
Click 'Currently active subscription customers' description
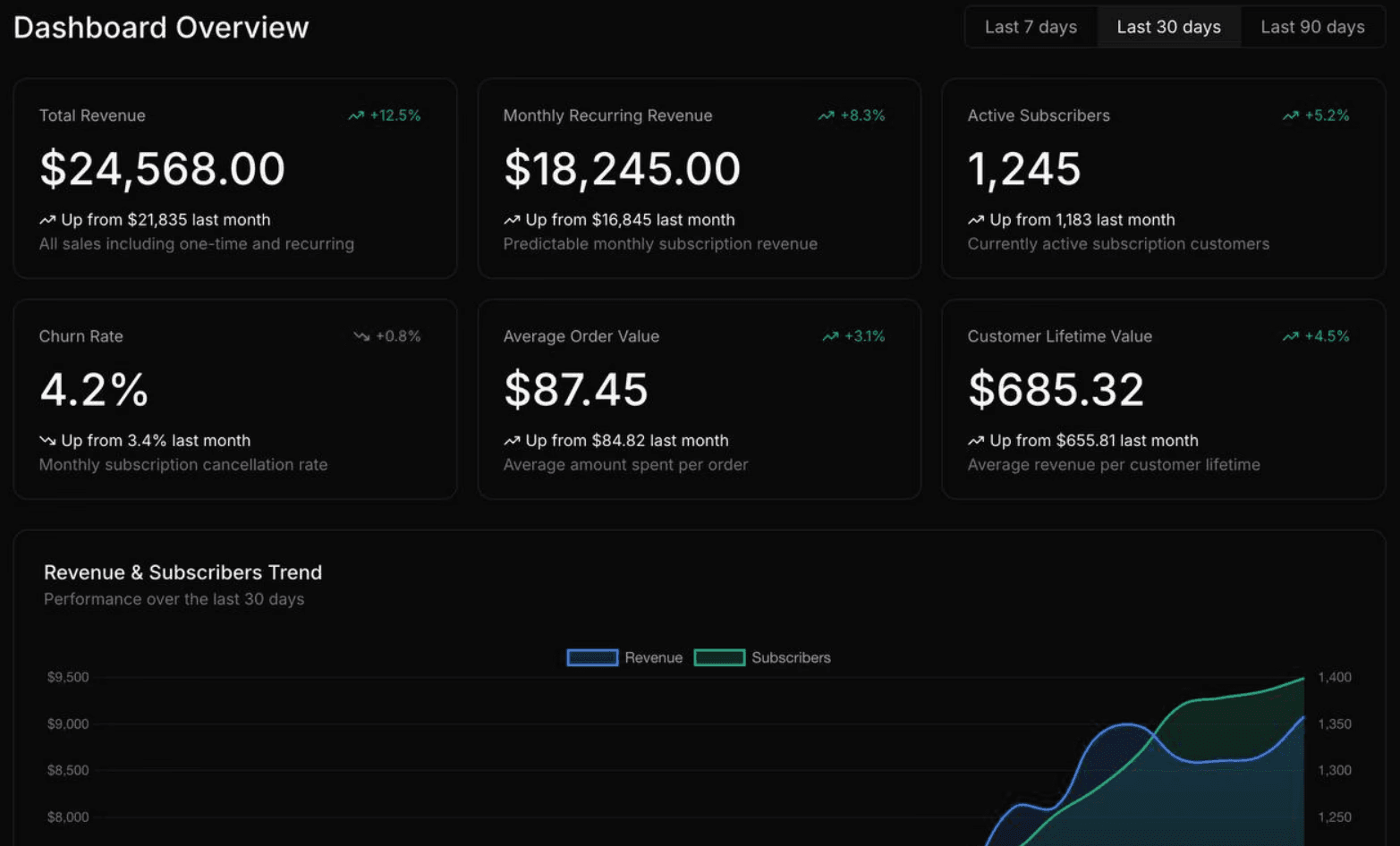(1118, 244)
